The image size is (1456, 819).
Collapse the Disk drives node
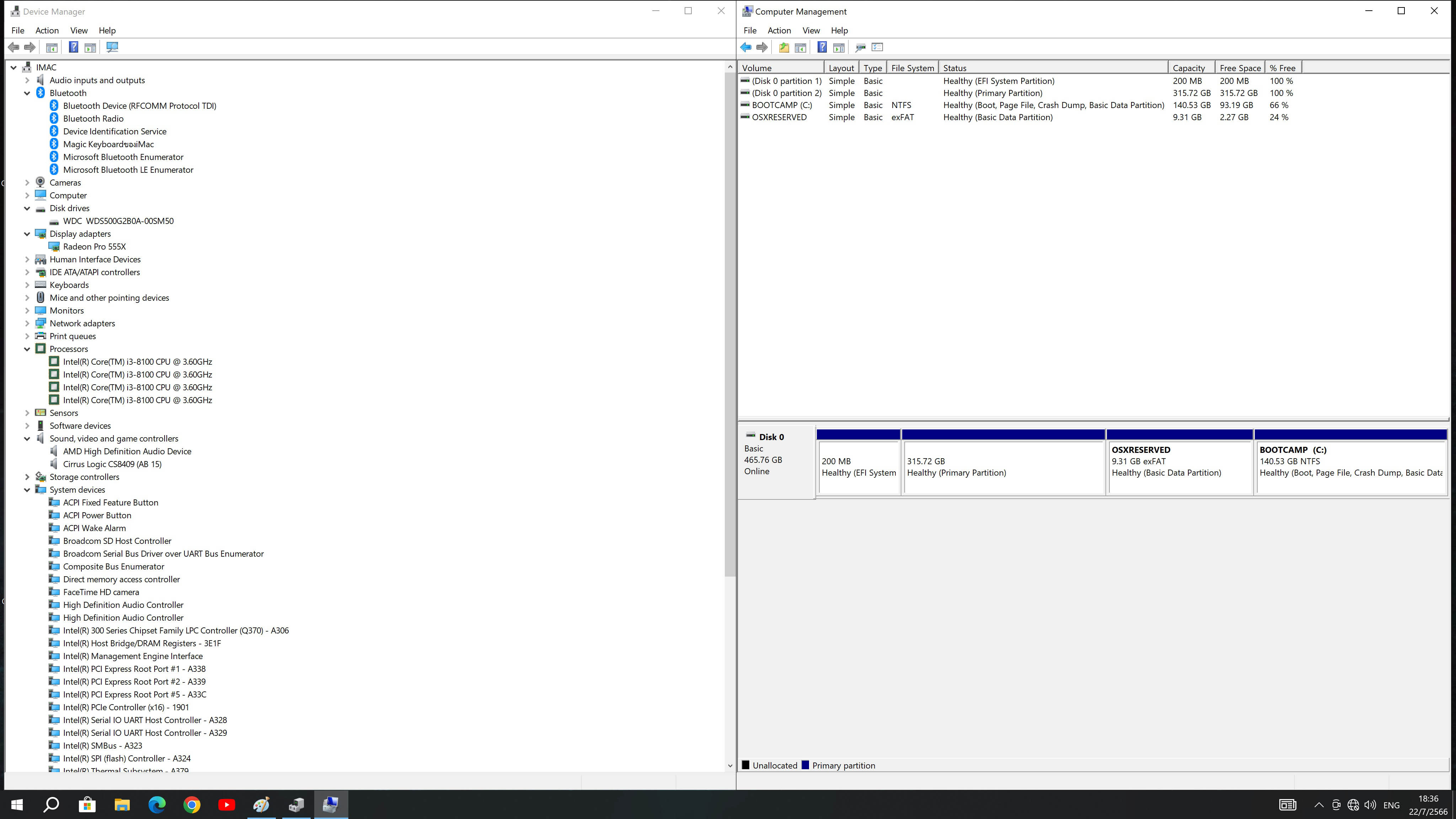[27, 209]
